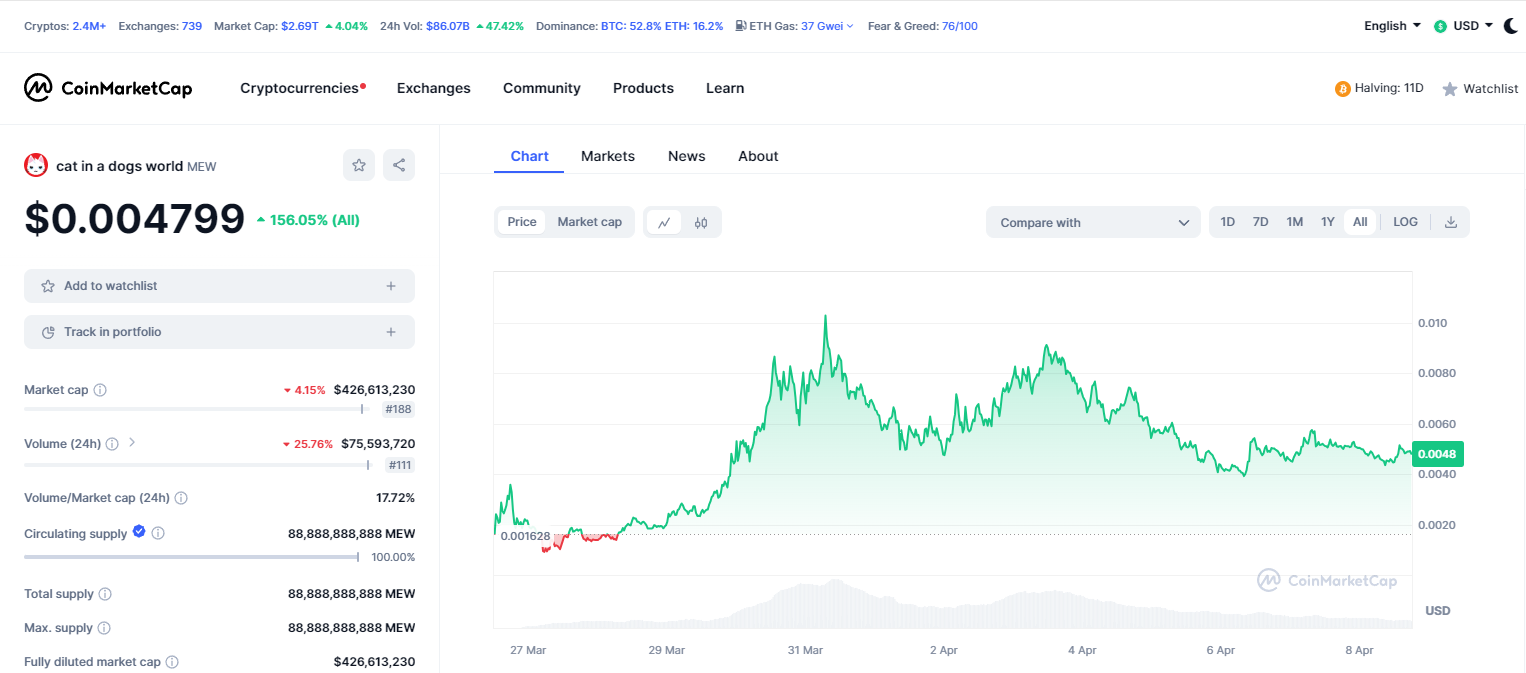Open the Compare with dropdown

[1092, 221]
